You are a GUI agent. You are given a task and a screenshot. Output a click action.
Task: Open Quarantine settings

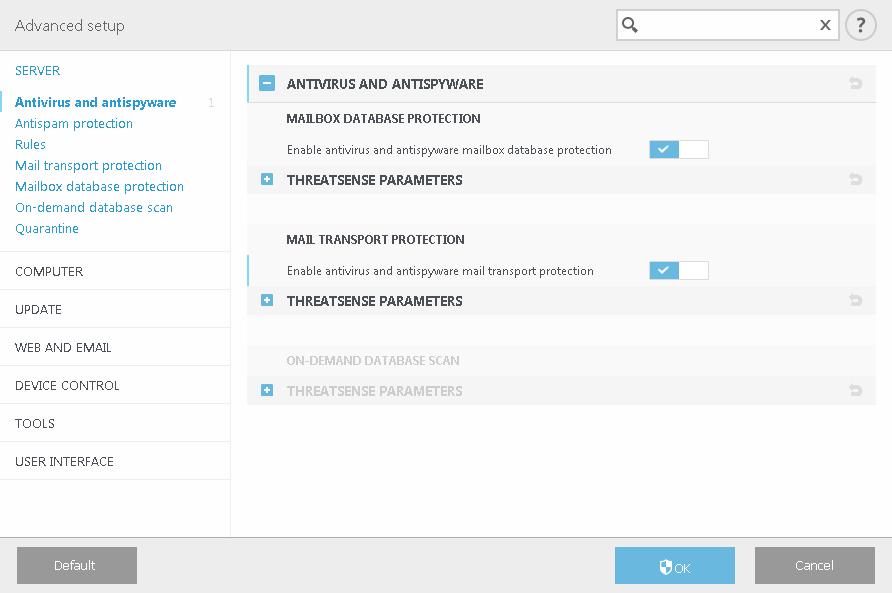pos(47,229)
